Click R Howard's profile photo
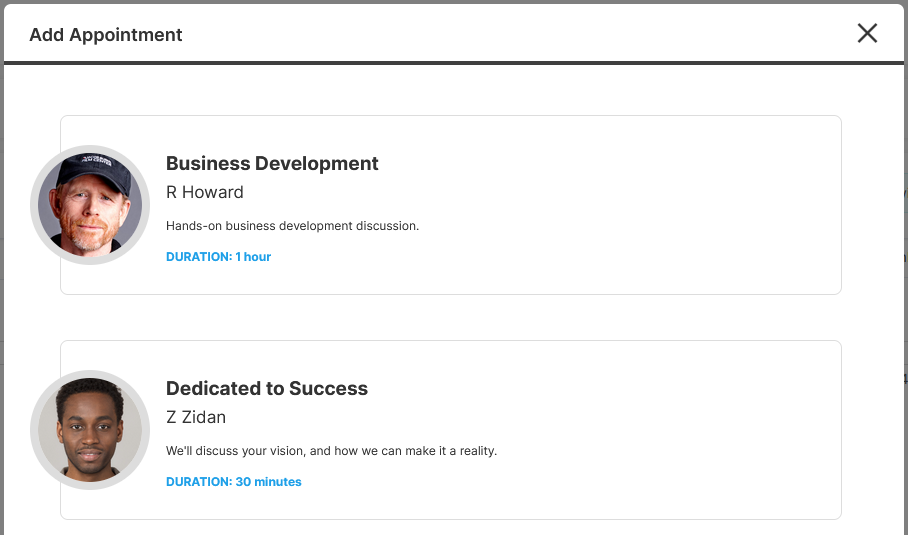This screenshot has width=908, height=535. tap(90, 205)
